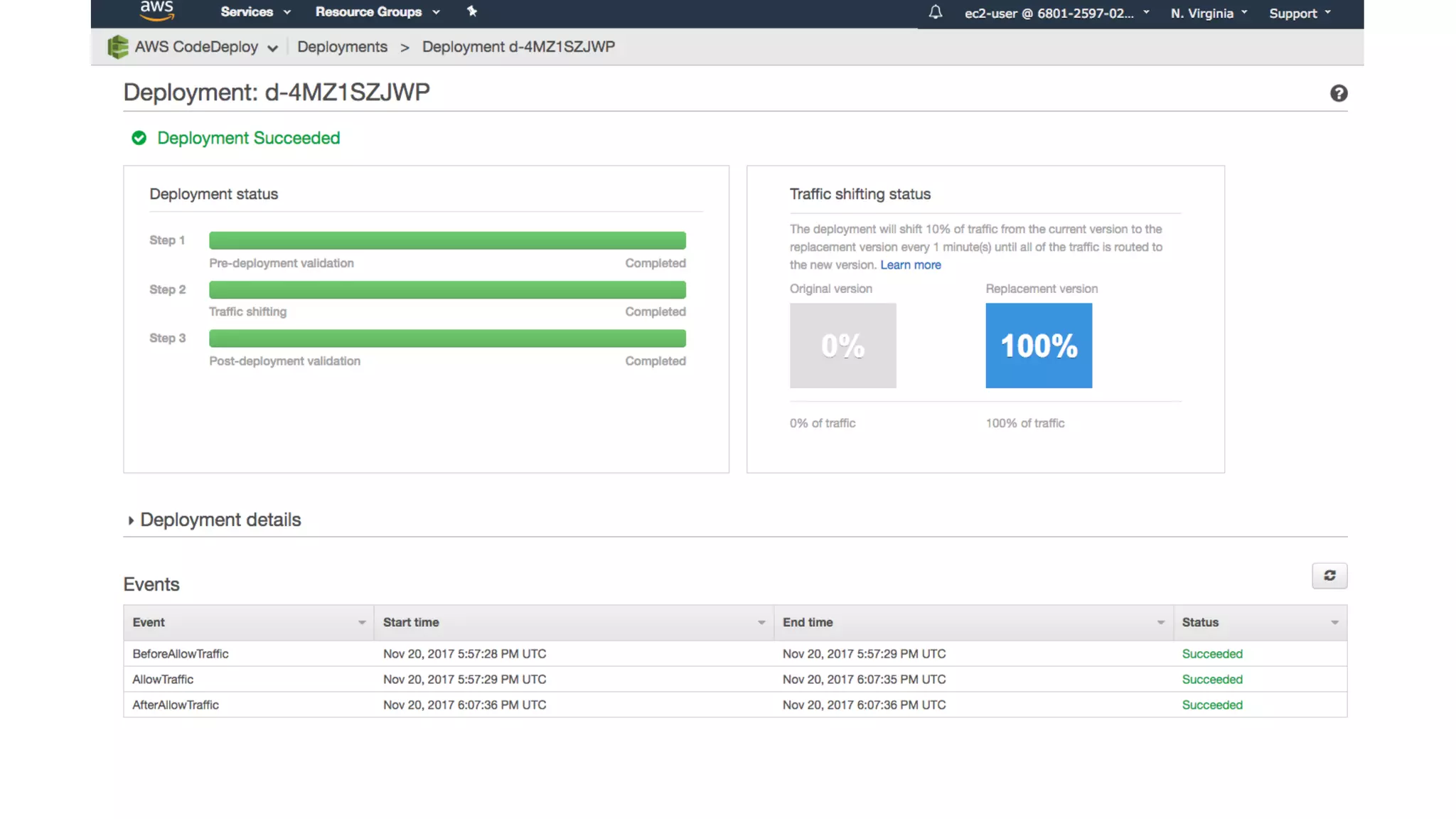Click the help question mark icon

tap(1339, 93)
